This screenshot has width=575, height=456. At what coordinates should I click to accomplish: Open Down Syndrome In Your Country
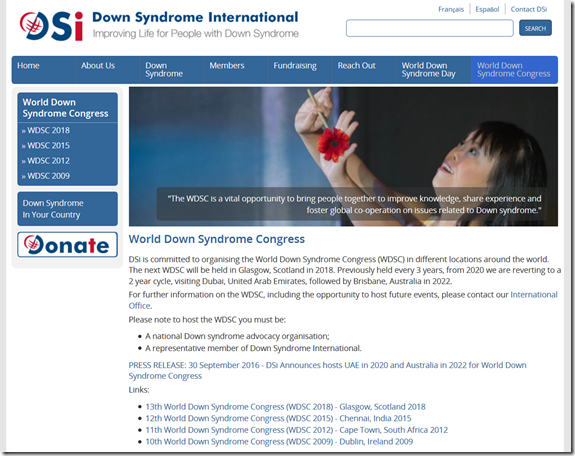pos(67,209)
